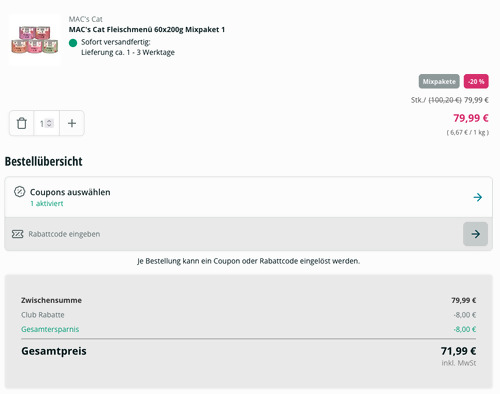
Task: Click the MAC's Cat brand name
Action: pyautogui.click(x=85, y=19)
